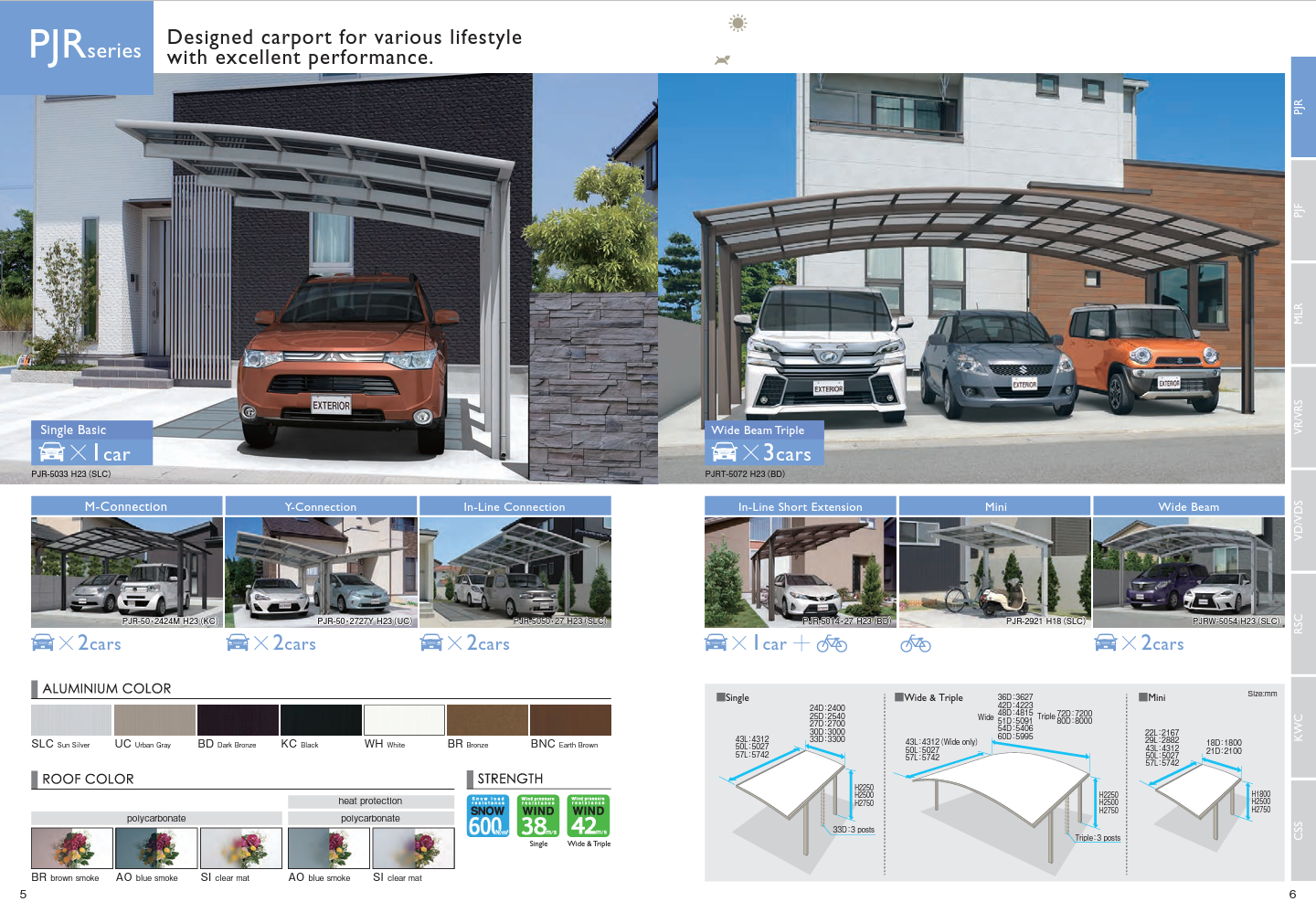Click the bicycle icon under In-Line Short Extension
The image size is (1316, 923).
832,644
